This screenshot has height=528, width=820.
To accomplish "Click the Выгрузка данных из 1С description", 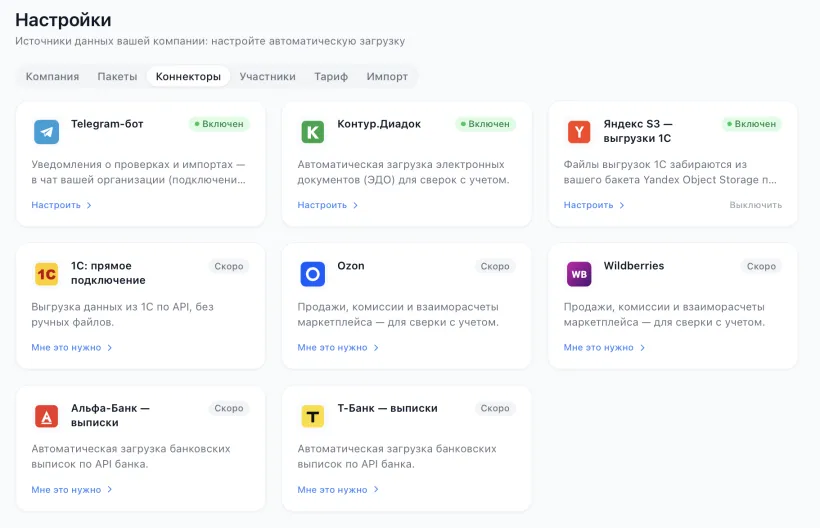I will (122, 314).
